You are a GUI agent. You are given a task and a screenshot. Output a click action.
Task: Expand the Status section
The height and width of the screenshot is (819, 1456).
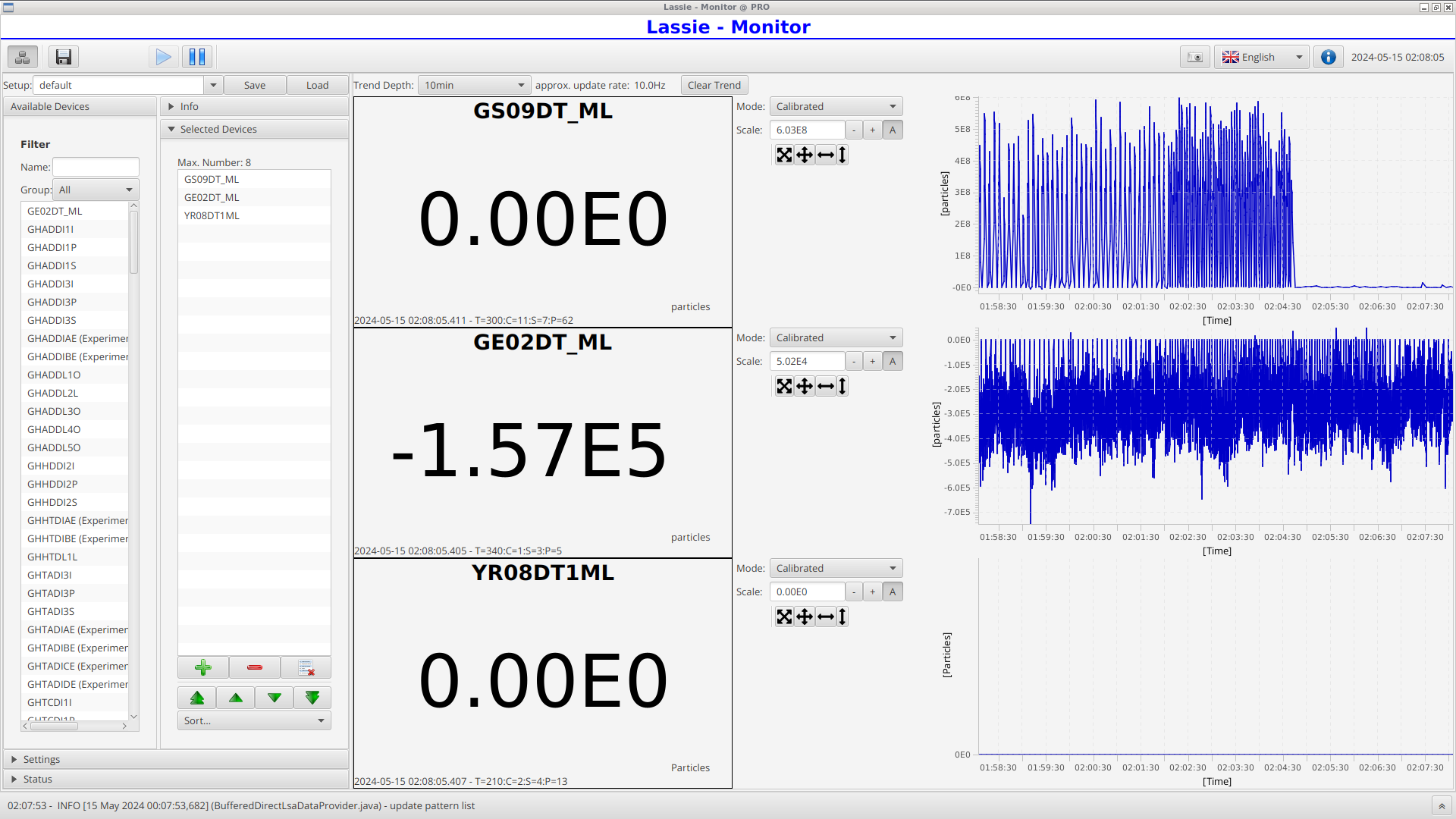(176, 780)
